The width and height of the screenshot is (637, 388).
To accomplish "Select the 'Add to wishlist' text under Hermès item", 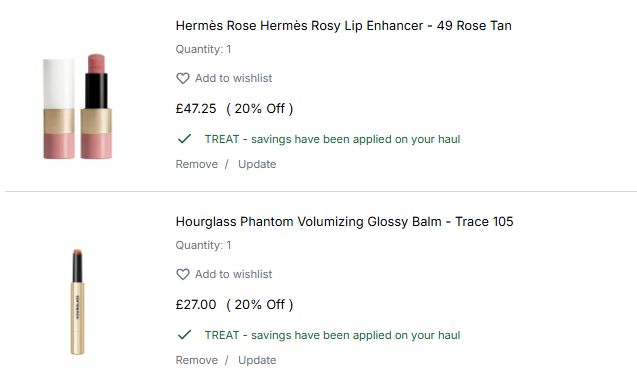I will tap(234, 78).
